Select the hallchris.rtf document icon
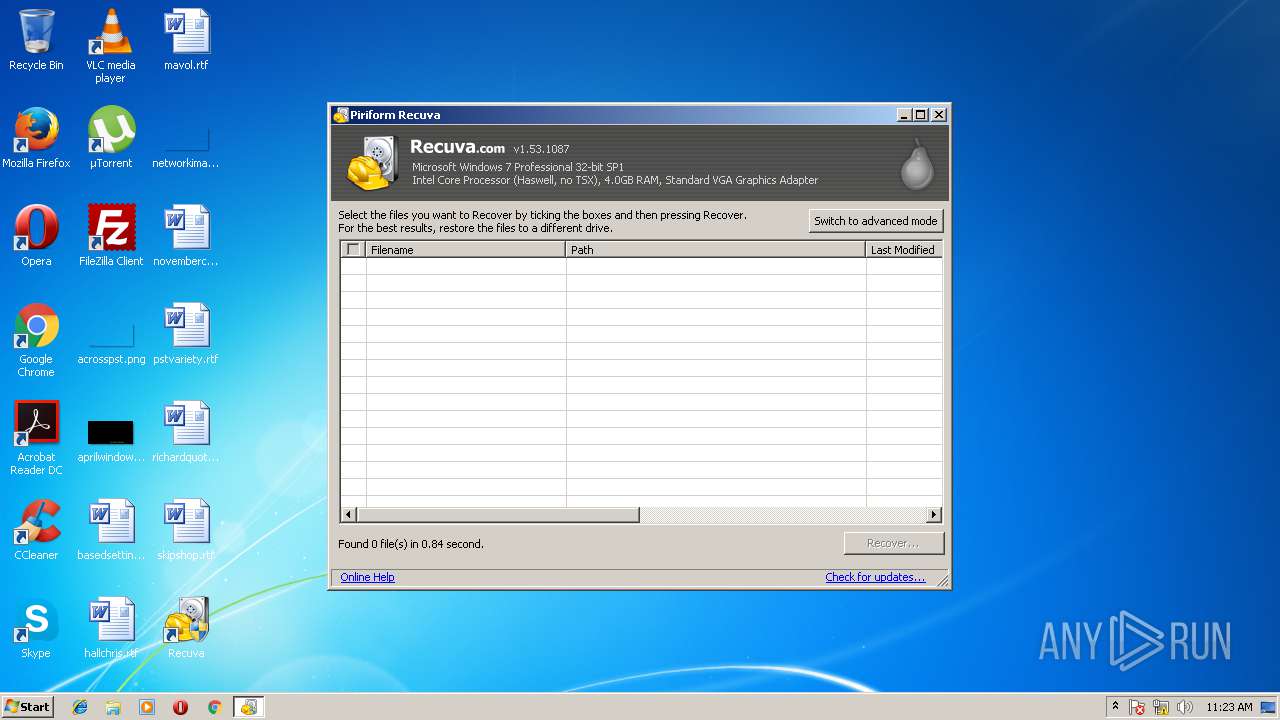The height and width of the screenshot is (720, 1280). (x=111, y=628)
